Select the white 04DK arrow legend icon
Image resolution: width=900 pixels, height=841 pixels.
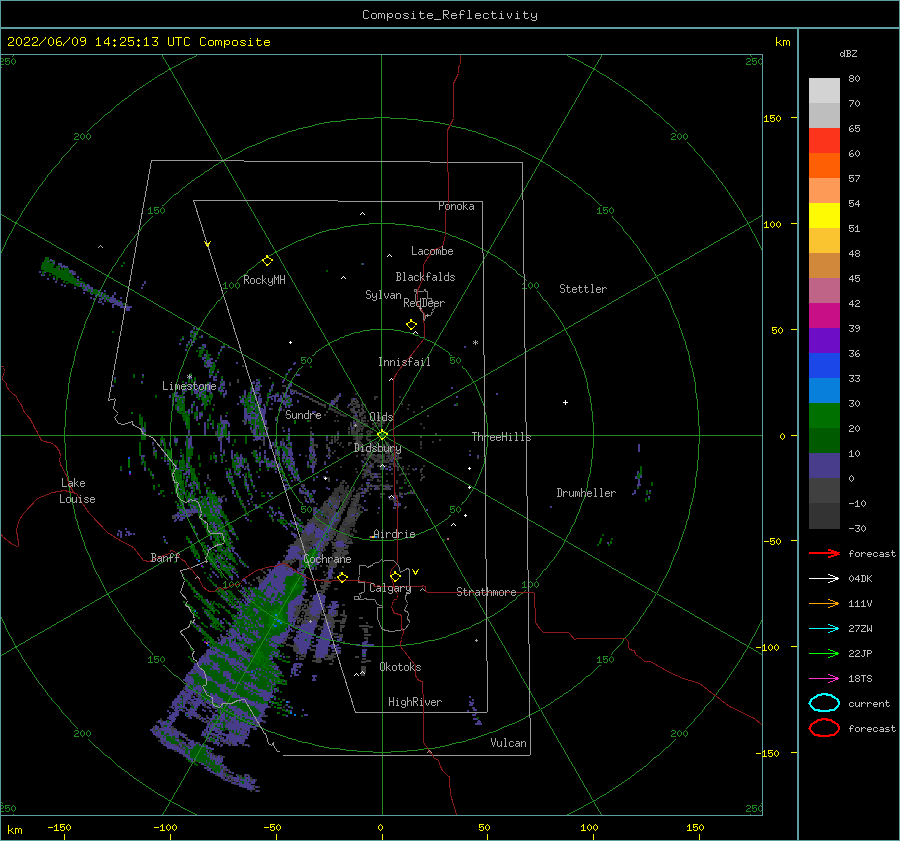(824, 578)
